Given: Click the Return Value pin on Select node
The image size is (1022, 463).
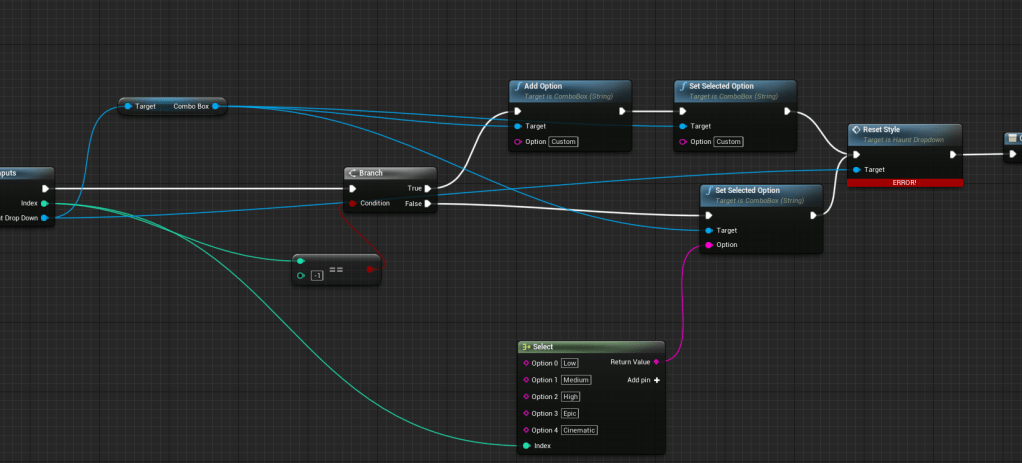Looking at the screenshot, I should click(x=656, y=362).
